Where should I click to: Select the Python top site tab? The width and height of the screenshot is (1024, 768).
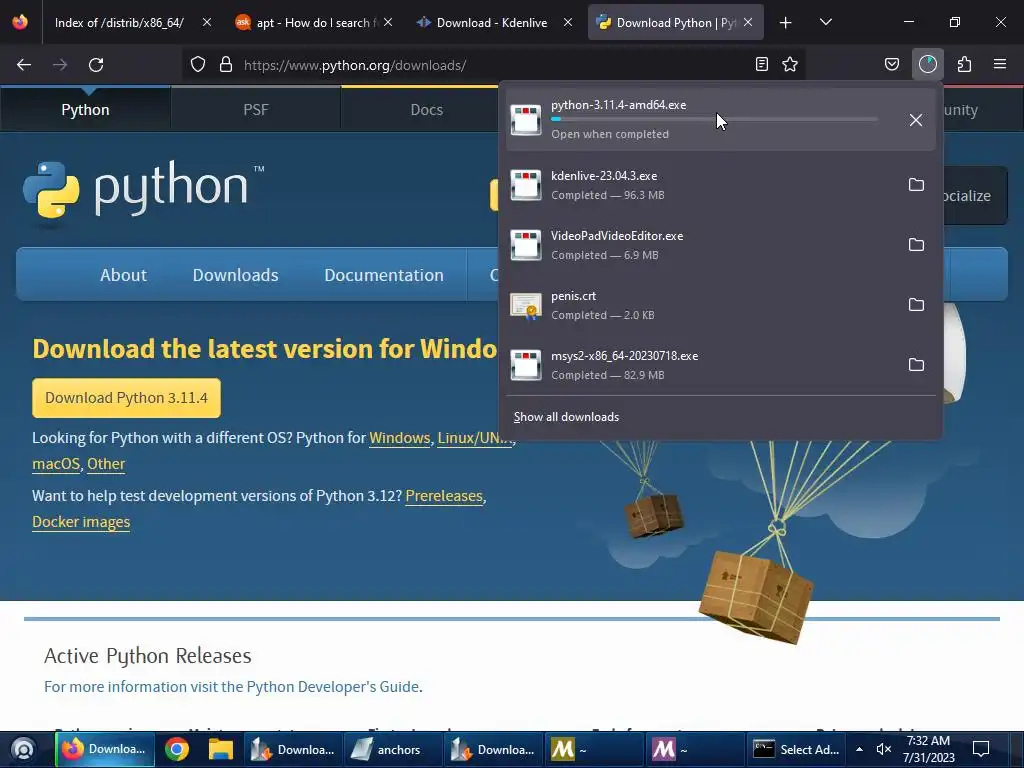(86, 110)
